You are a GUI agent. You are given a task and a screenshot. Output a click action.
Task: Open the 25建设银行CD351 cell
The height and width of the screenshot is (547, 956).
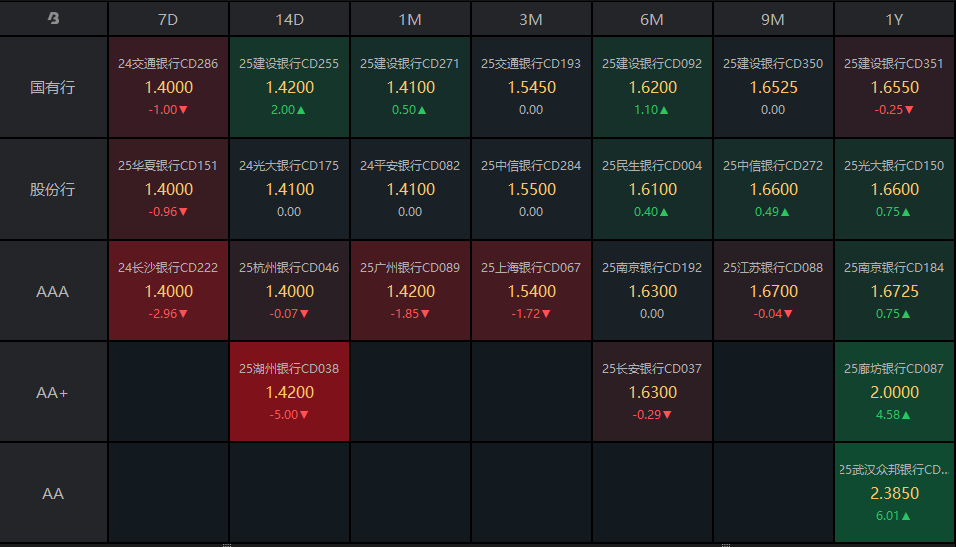(x=894, y=87)
